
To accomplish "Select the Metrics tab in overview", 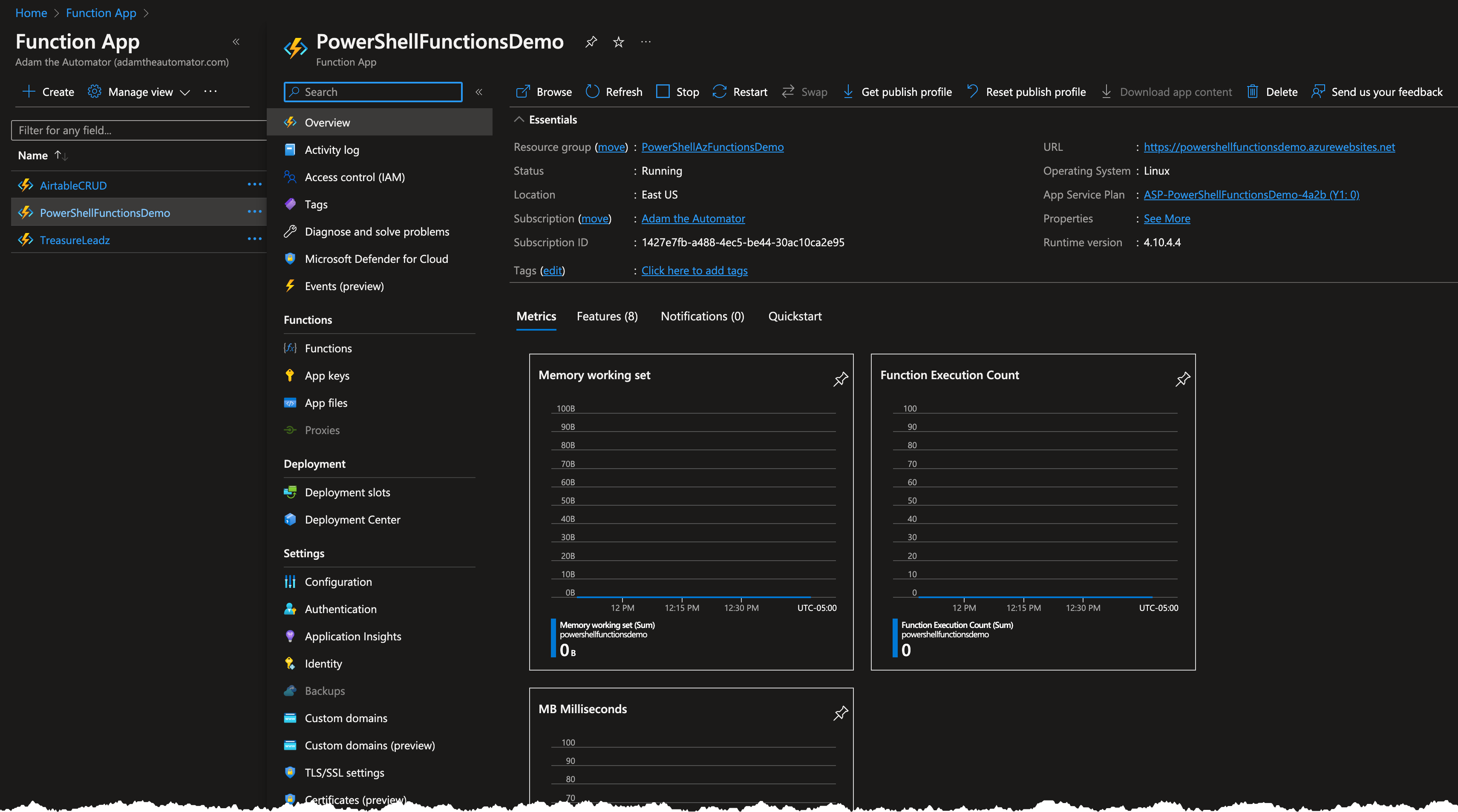I will [536, 315].
